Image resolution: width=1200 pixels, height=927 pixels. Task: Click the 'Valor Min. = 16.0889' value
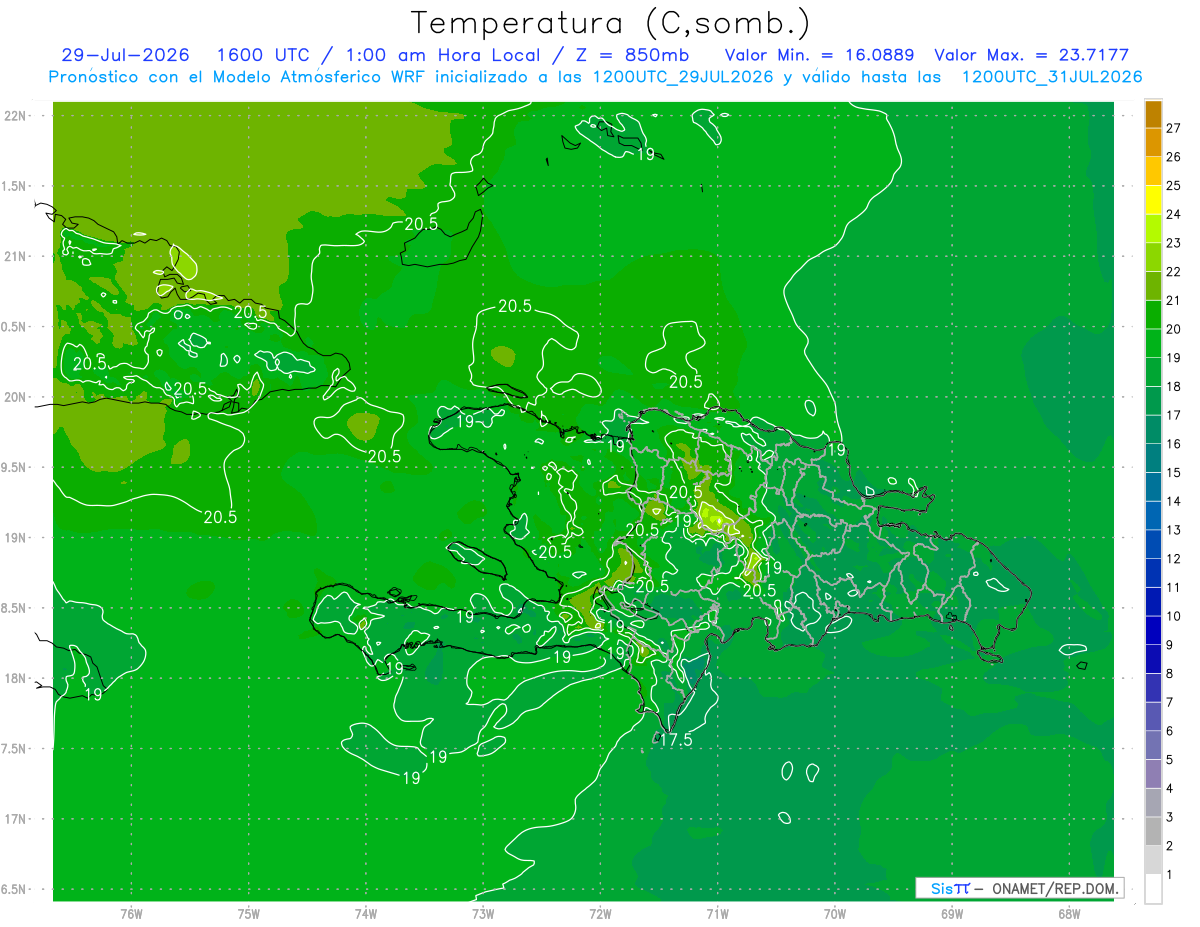[819, 55]
